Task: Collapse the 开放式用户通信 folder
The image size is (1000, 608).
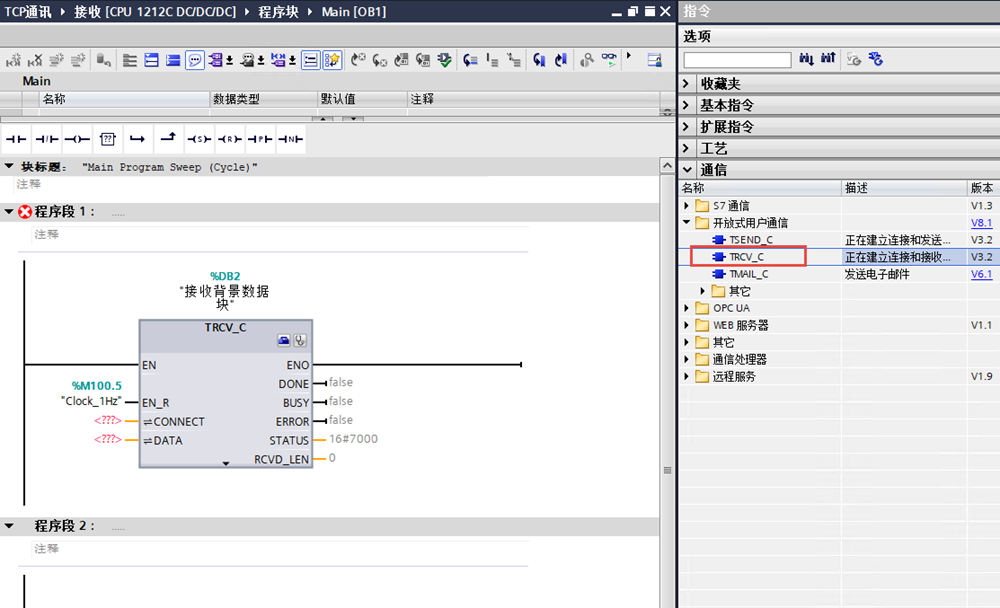Action: (687, 223)
